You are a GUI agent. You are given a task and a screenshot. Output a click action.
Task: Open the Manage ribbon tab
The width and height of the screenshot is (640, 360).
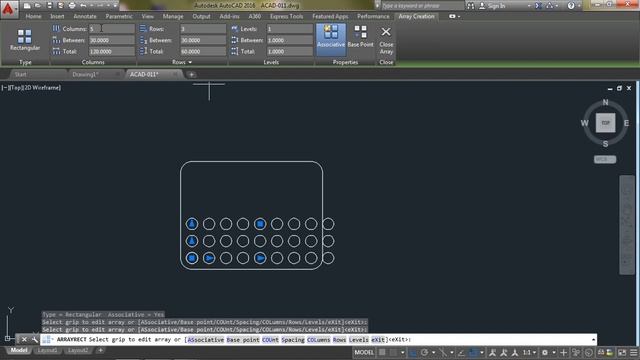click(173, 16)
